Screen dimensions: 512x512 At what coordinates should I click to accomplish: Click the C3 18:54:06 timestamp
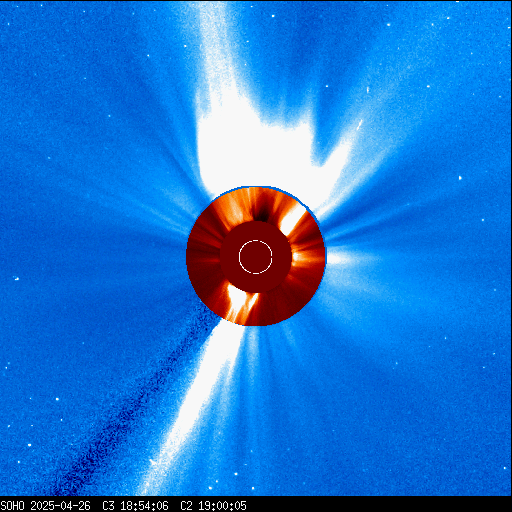click(135, 506)
